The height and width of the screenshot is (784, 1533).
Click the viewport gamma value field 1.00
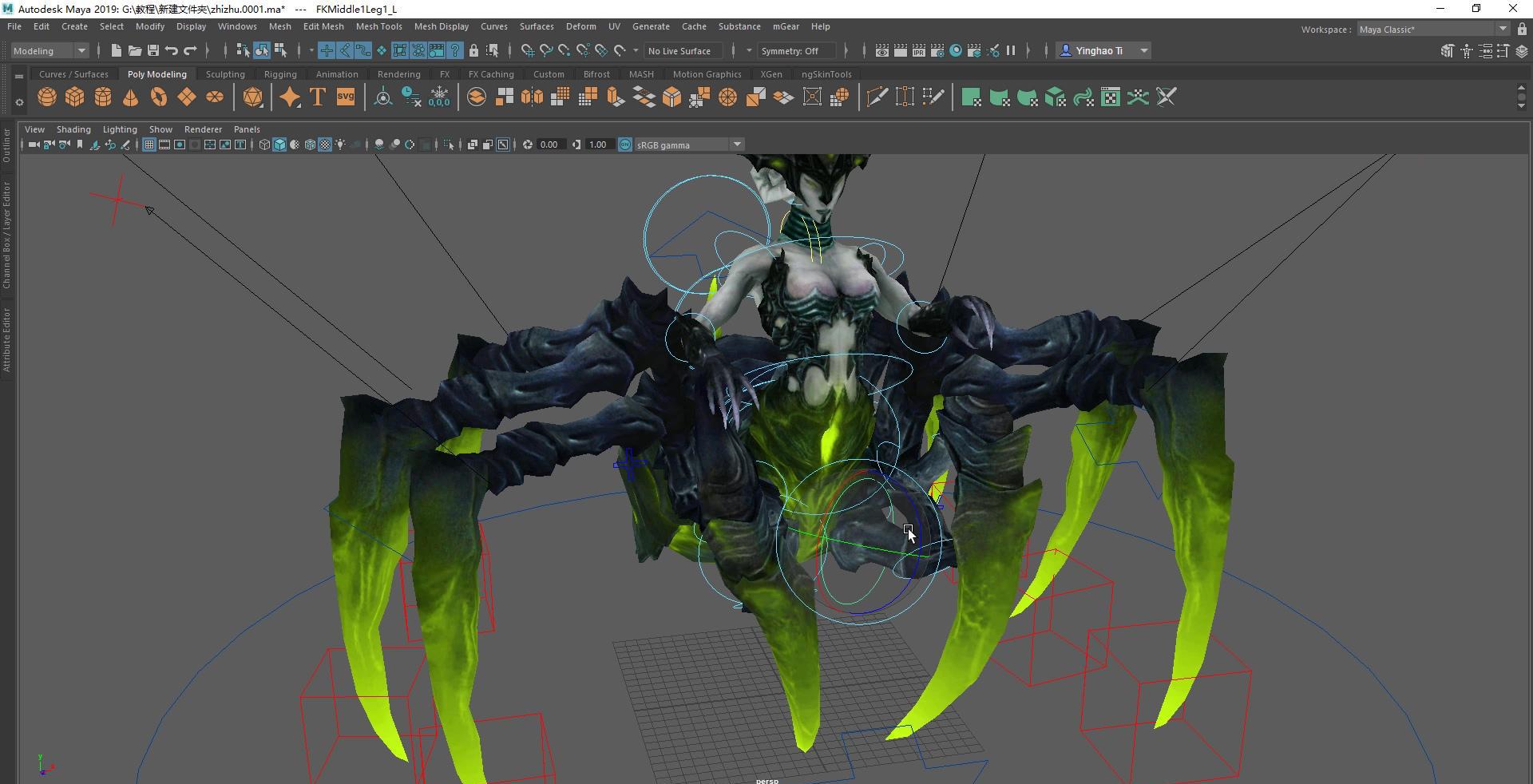pyautogui.click(x=599, y=145)
